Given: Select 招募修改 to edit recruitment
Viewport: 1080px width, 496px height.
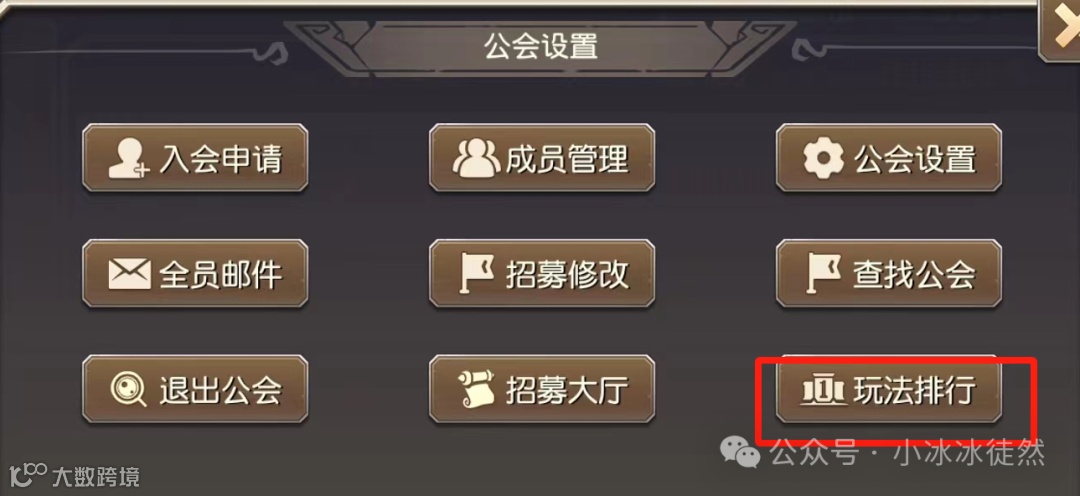Looking at the screenshot, I should tap(542, 273).
